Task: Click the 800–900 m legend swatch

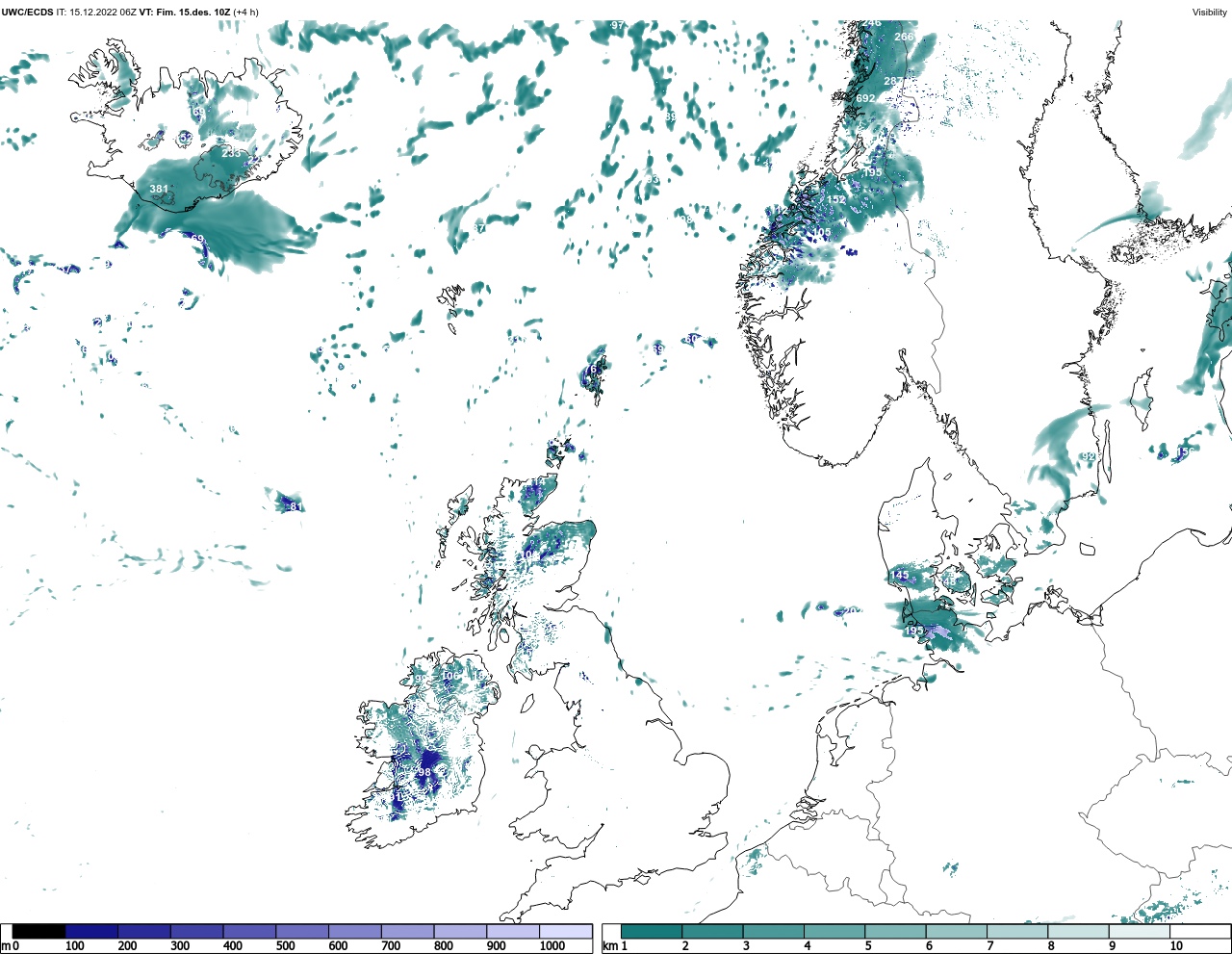Action: click(460, 931)
